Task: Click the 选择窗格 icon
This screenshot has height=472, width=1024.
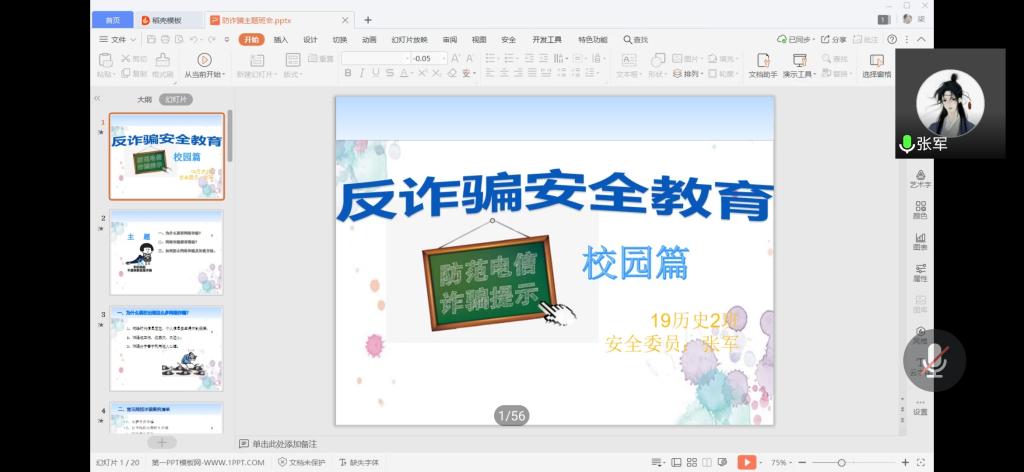Action: [x=876, y=60]
